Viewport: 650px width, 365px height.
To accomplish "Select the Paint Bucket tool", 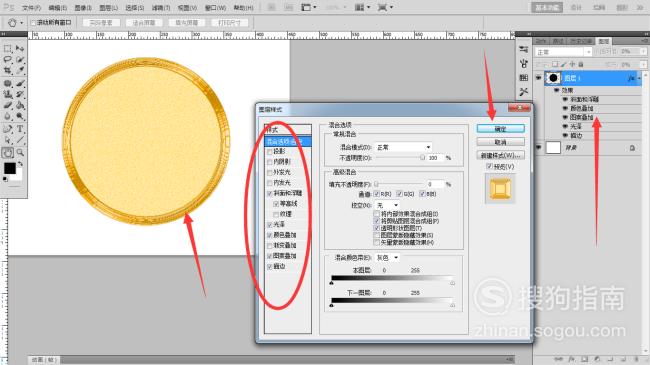I will click(x=19, y=105).
